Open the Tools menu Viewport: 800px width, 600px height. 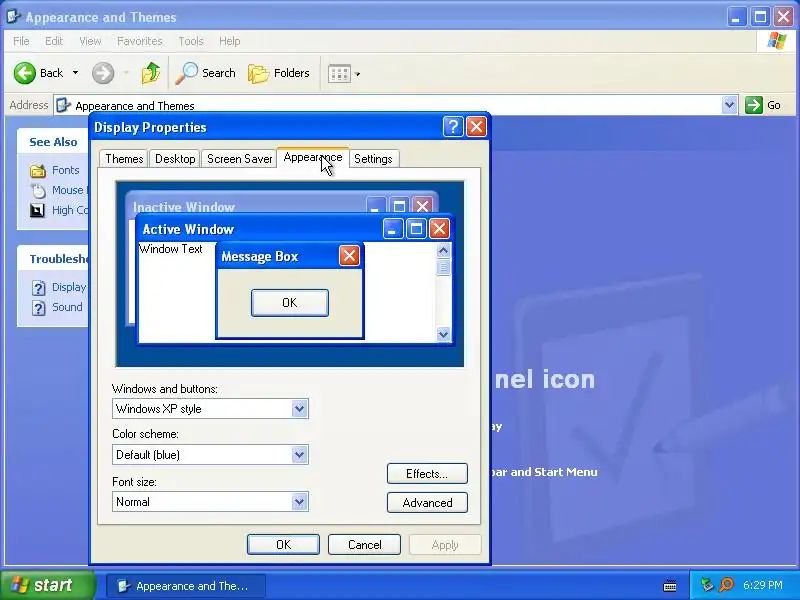tap(191, 41)
